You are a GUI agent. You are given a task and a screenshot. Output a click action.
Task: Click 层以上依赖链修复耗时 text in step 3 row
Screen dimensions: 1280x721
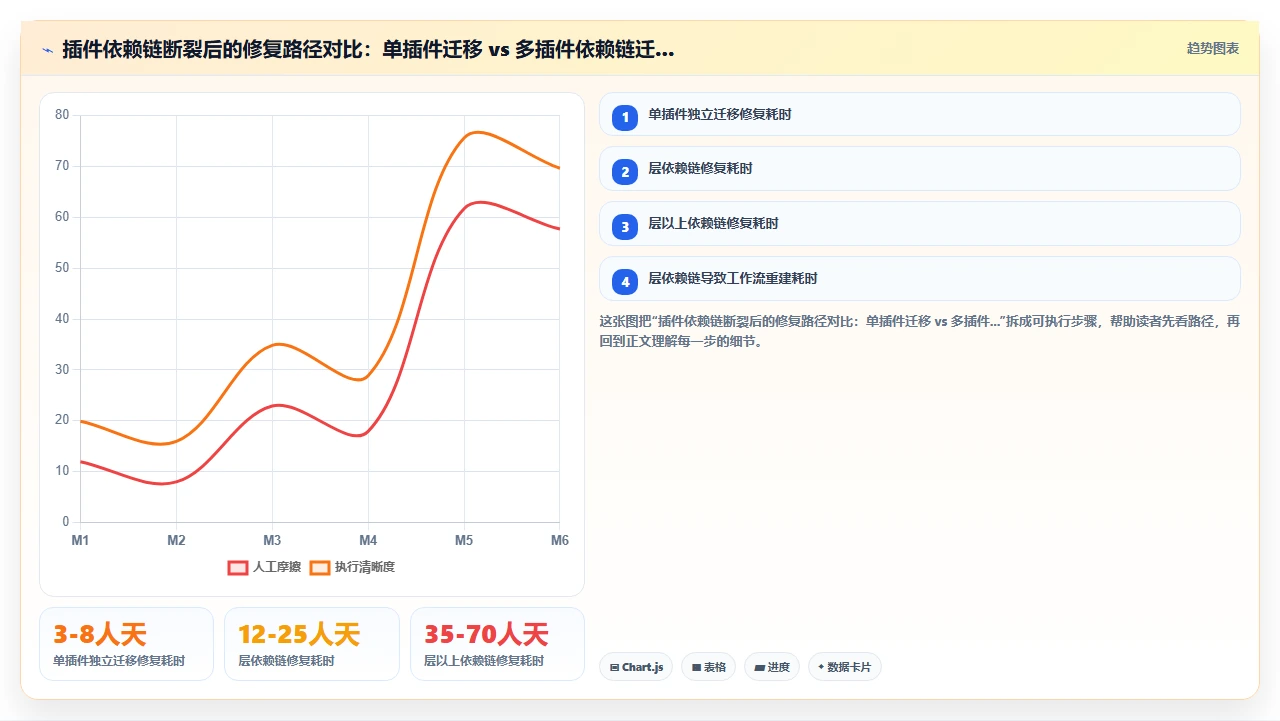click(x=713, y=224)
